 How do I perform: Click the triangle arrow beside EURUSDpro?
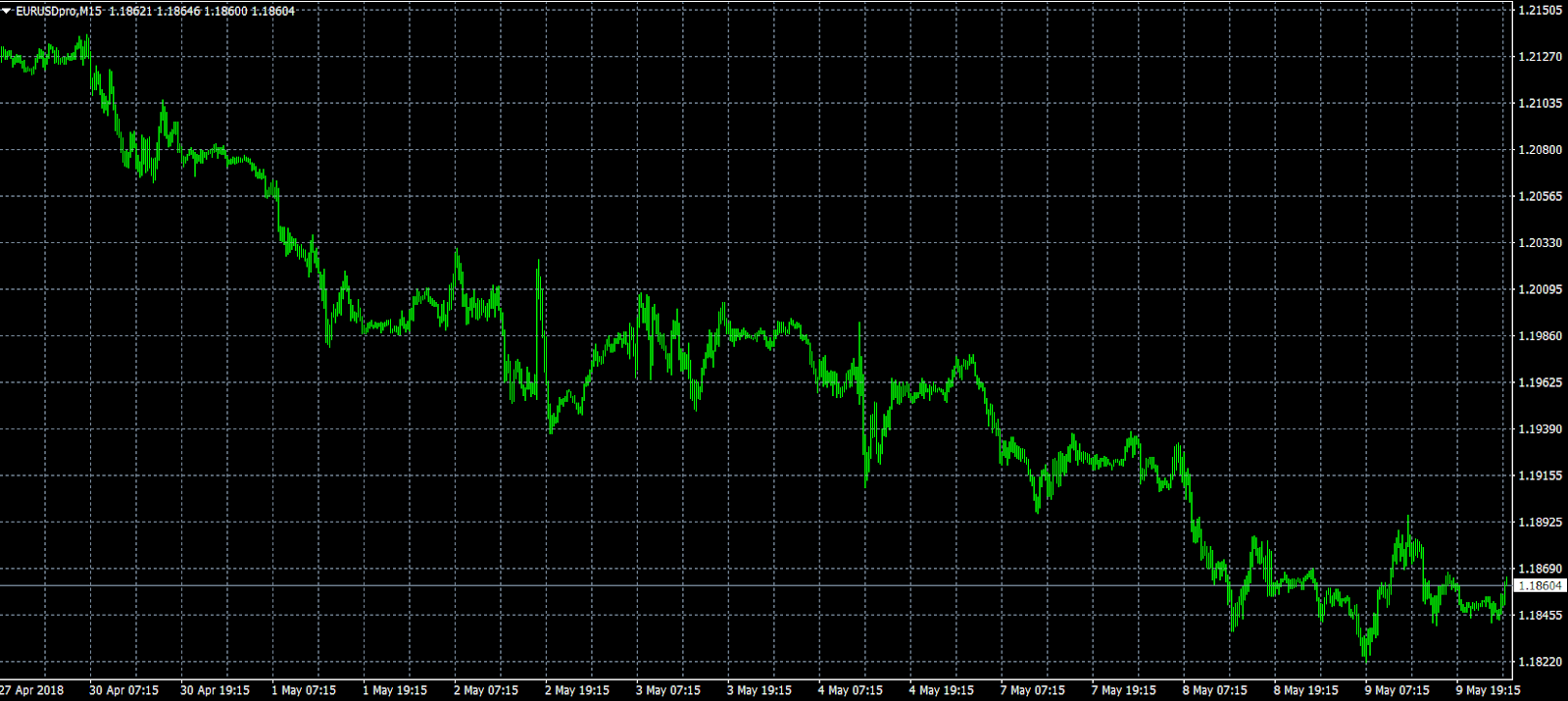[6, 12]
